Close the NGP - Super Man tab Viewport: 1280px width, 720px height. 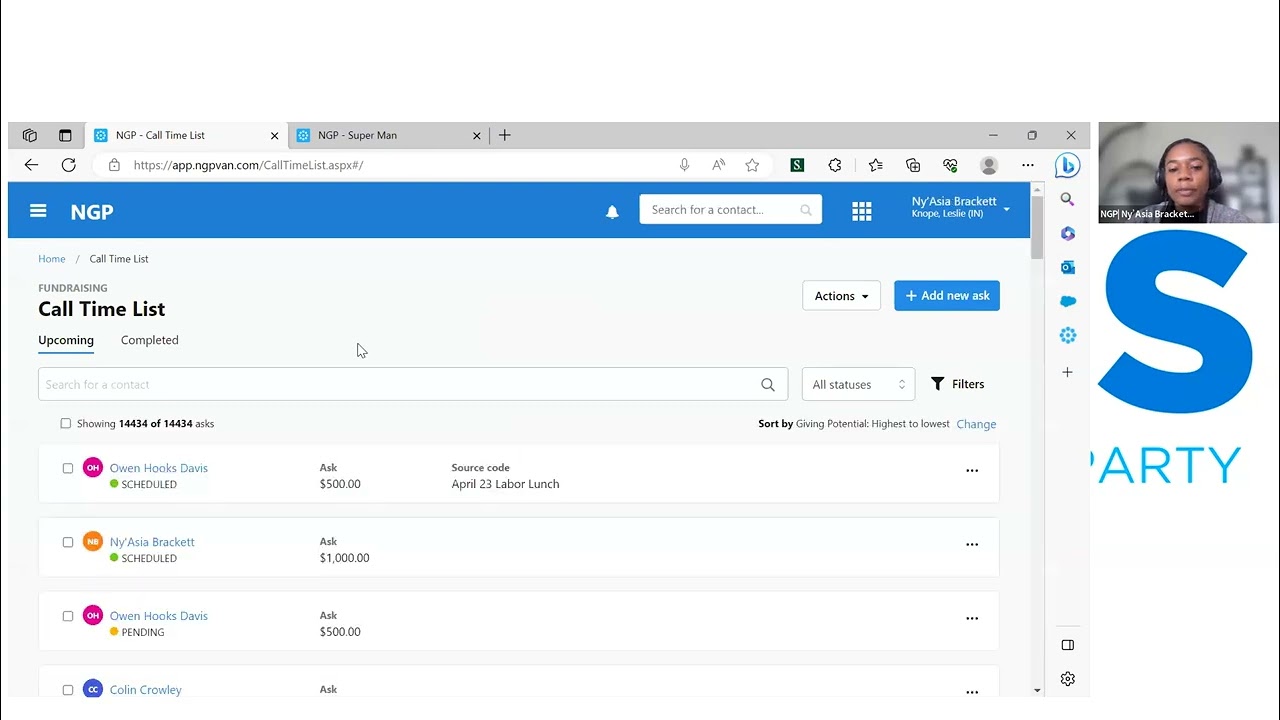(x=477, y=135)
